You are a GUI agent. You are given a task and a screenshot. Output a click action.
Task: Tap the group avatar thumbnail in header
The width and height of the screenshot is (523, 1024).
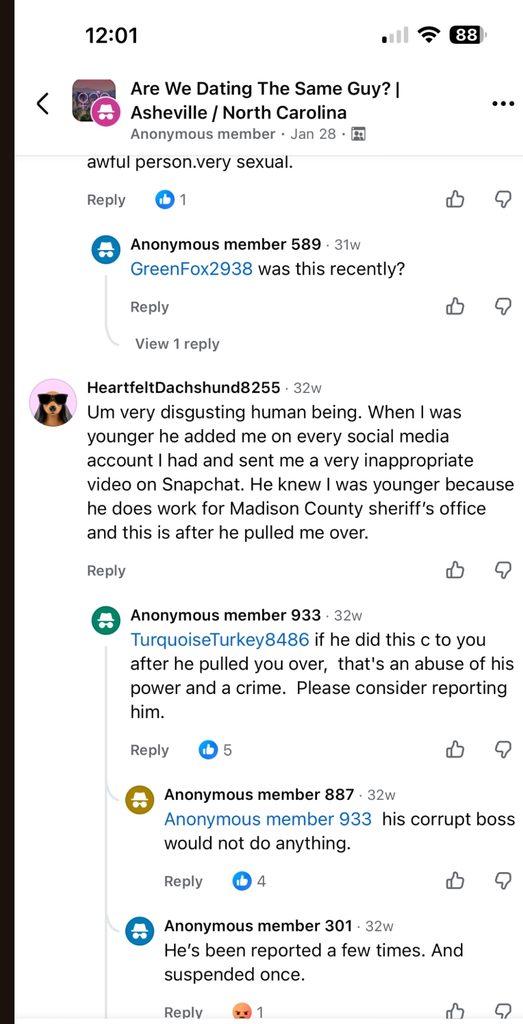tap(95, 101)
